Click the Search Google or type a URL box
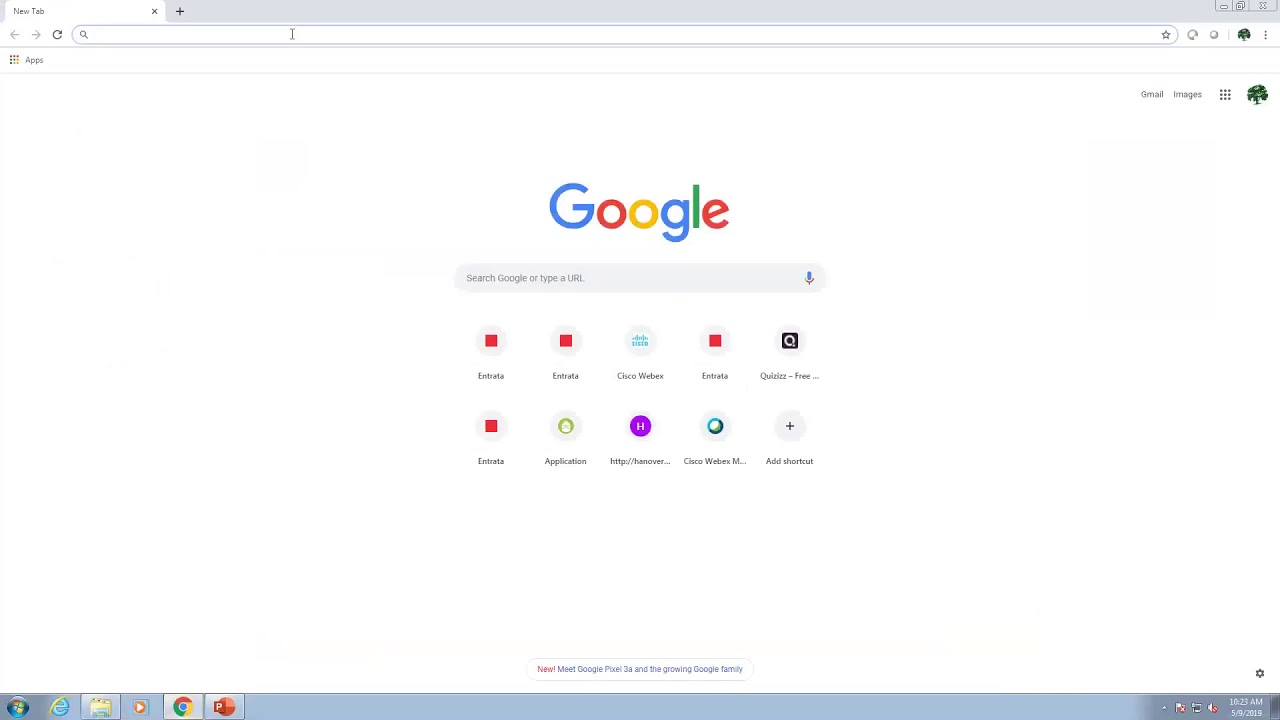Viewport: 1280px width, 720px height. (640, 278)
